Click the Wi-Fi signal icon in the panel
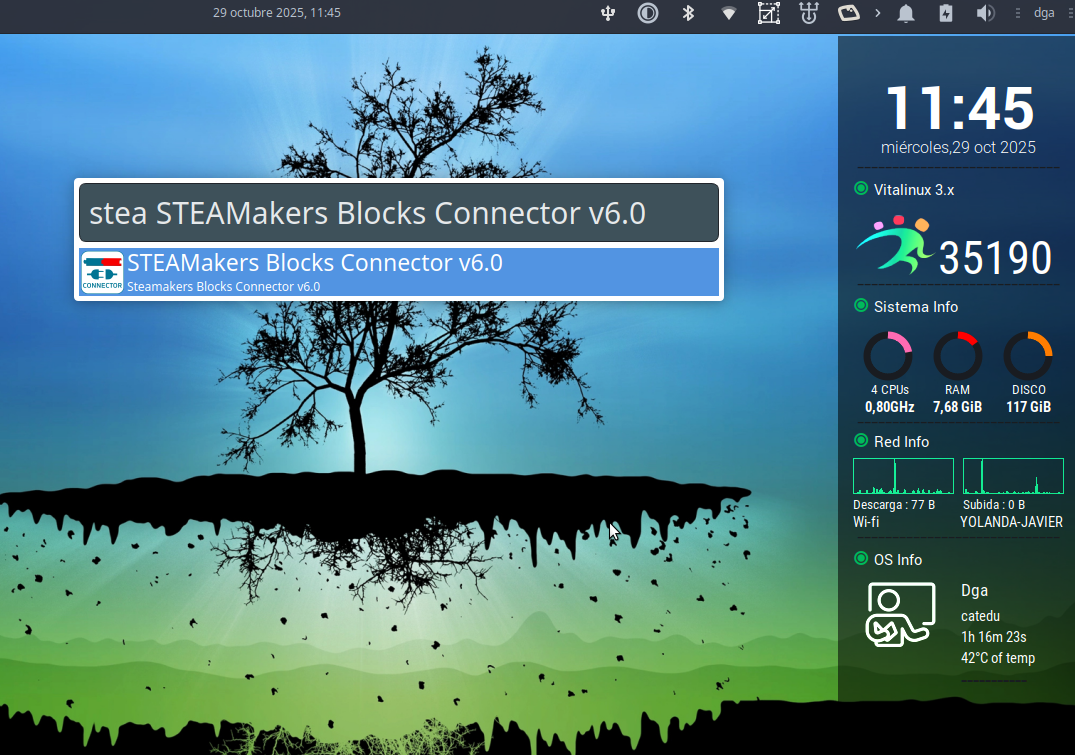Screen dimensions: 1075x755 [728, 13]
